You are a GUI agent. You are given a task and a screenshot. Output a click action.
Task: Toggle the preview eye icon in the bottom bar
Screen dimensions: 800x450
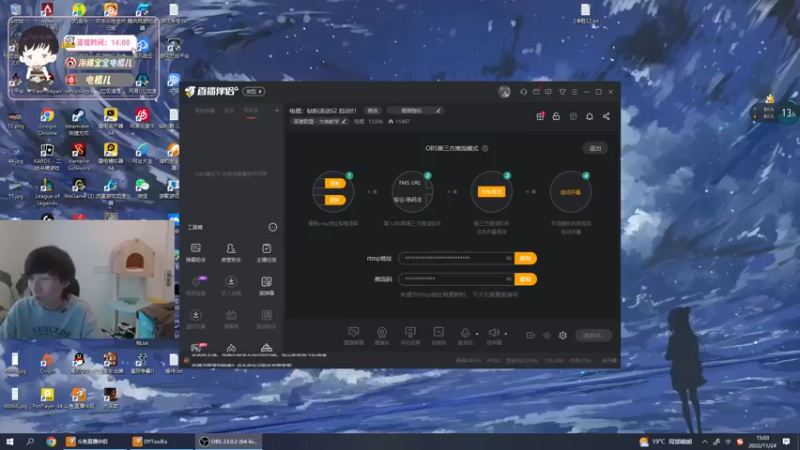tap(546, 335)
